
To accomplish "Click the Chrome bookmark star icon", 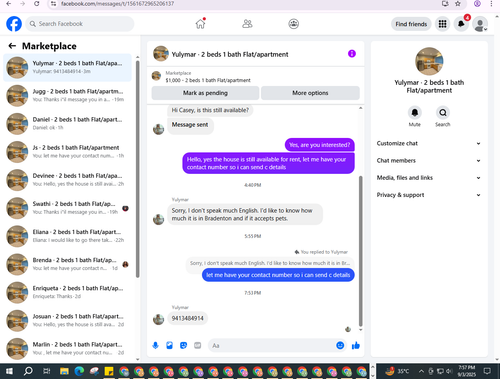I will [458, 4].
